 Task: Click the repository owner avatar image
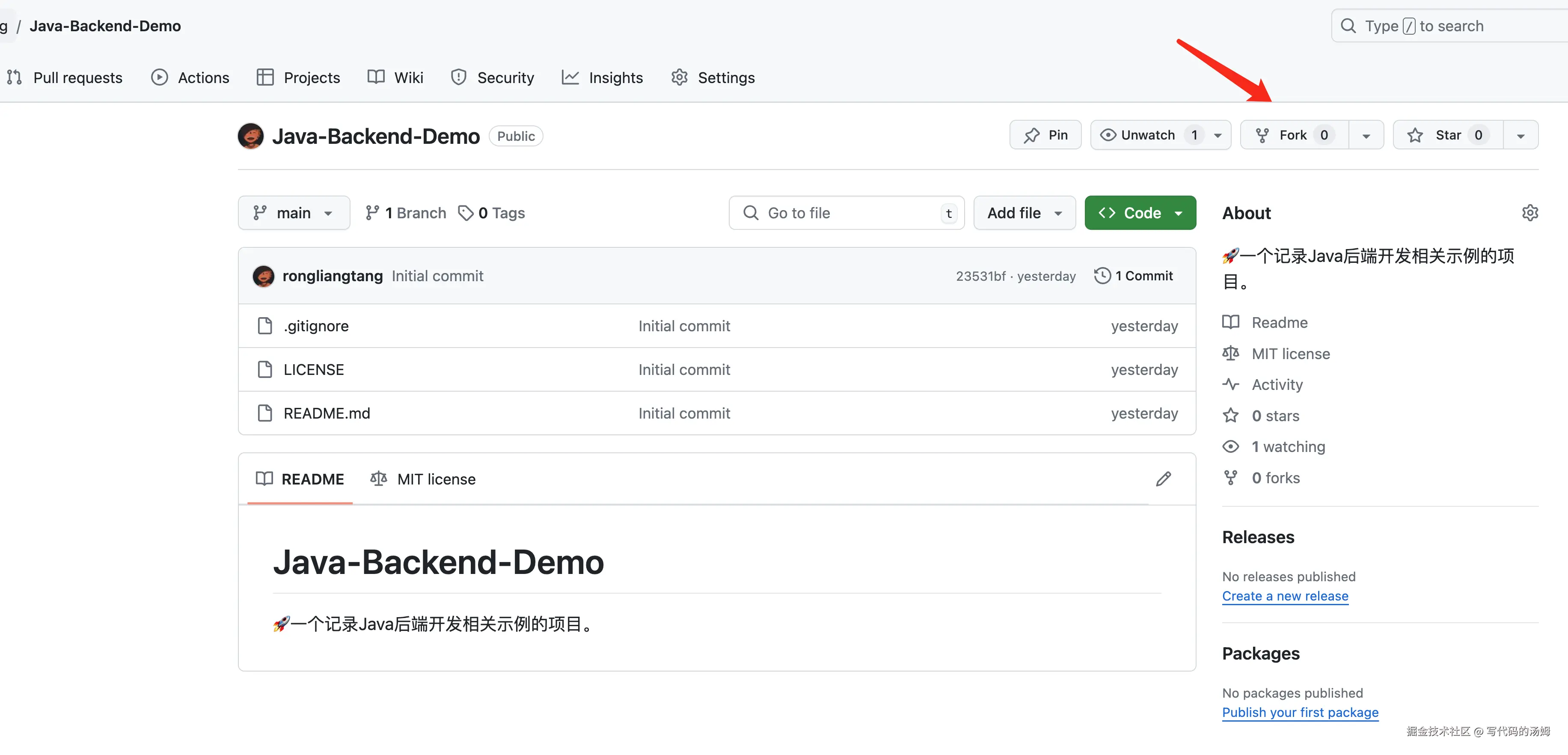tap(251, 136)
